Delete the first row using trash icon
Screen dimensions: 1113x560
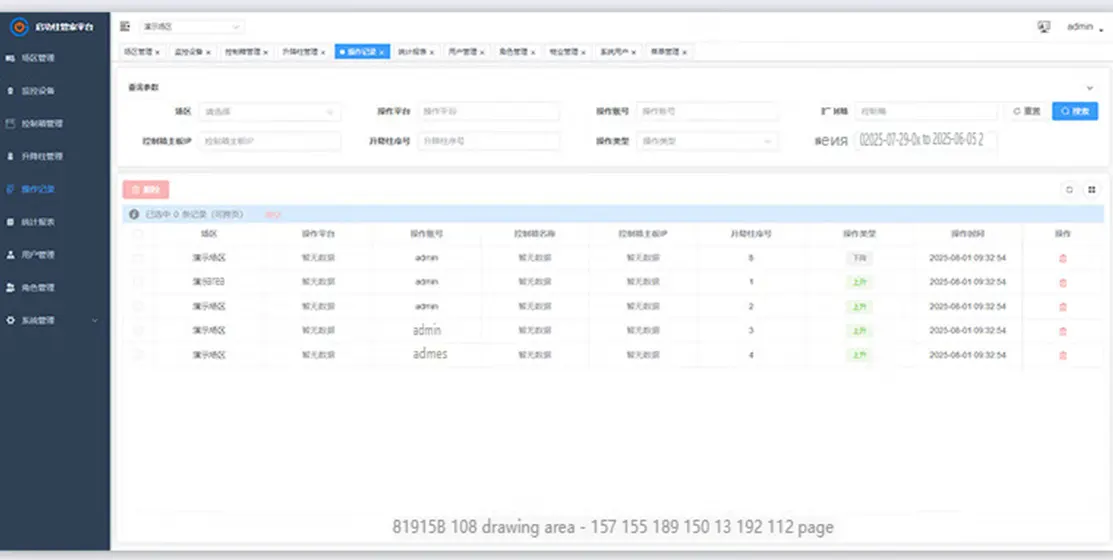1062,258
